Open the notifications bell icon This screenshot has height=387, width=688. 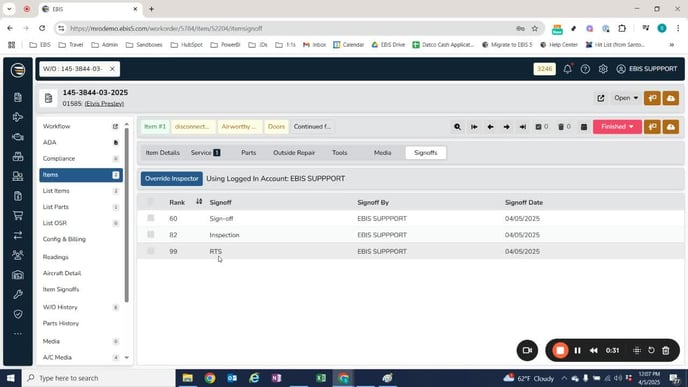[567, 69]
